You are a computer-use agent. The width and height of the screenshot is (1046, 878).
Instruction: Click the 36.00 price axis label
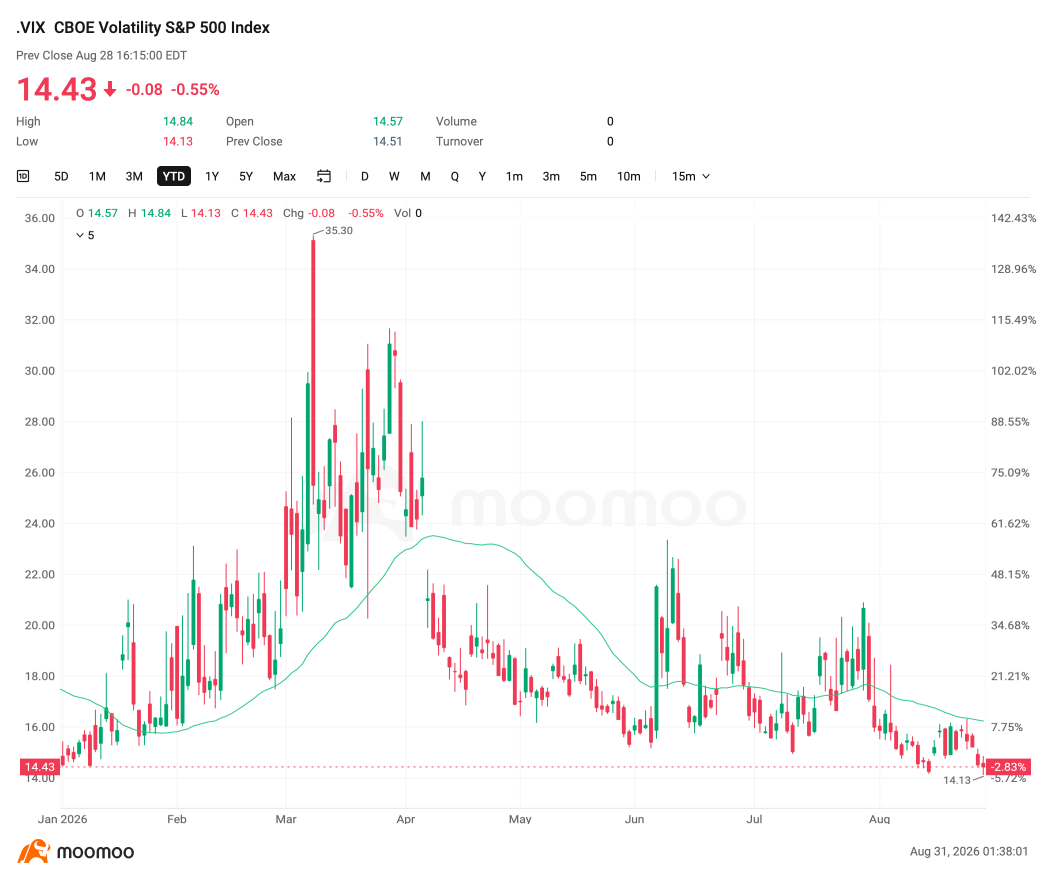(39, 218)
